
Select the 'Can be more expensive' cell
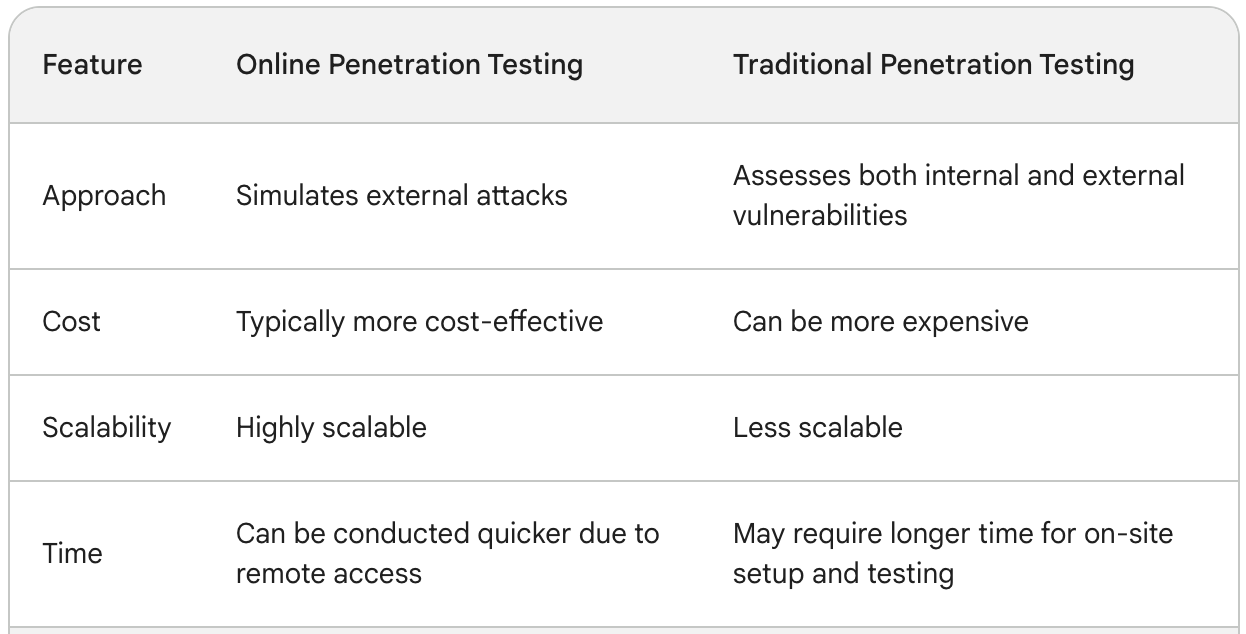coord(880,322)
